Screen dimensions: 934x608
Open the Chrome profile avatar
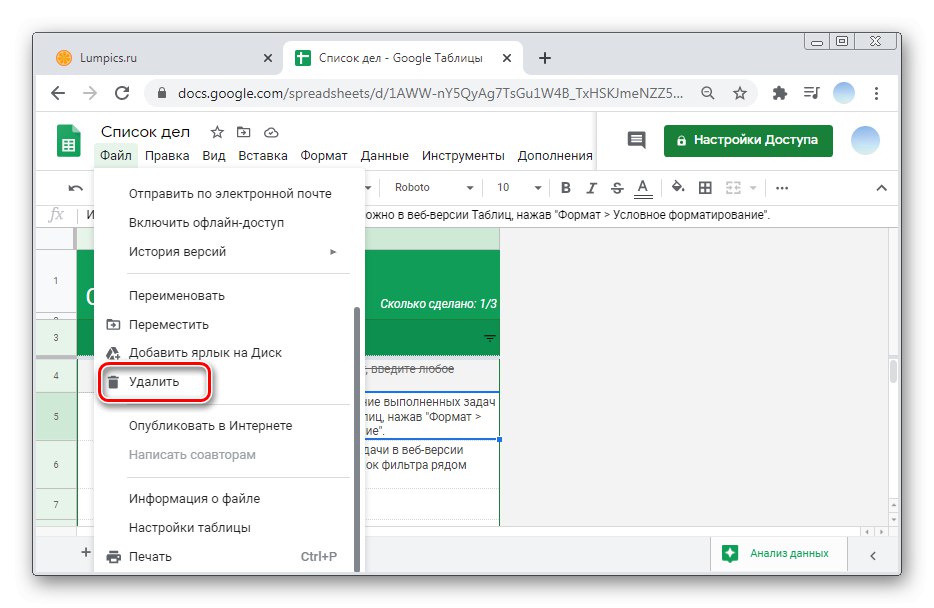tap(843, 93)
